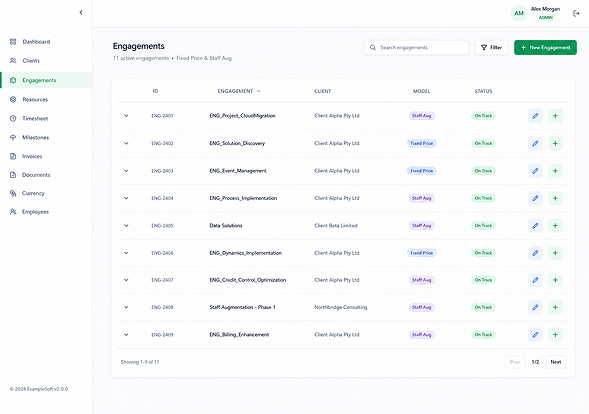
Task: Expand the ENG-2401 row details
Action: point(126,116)
